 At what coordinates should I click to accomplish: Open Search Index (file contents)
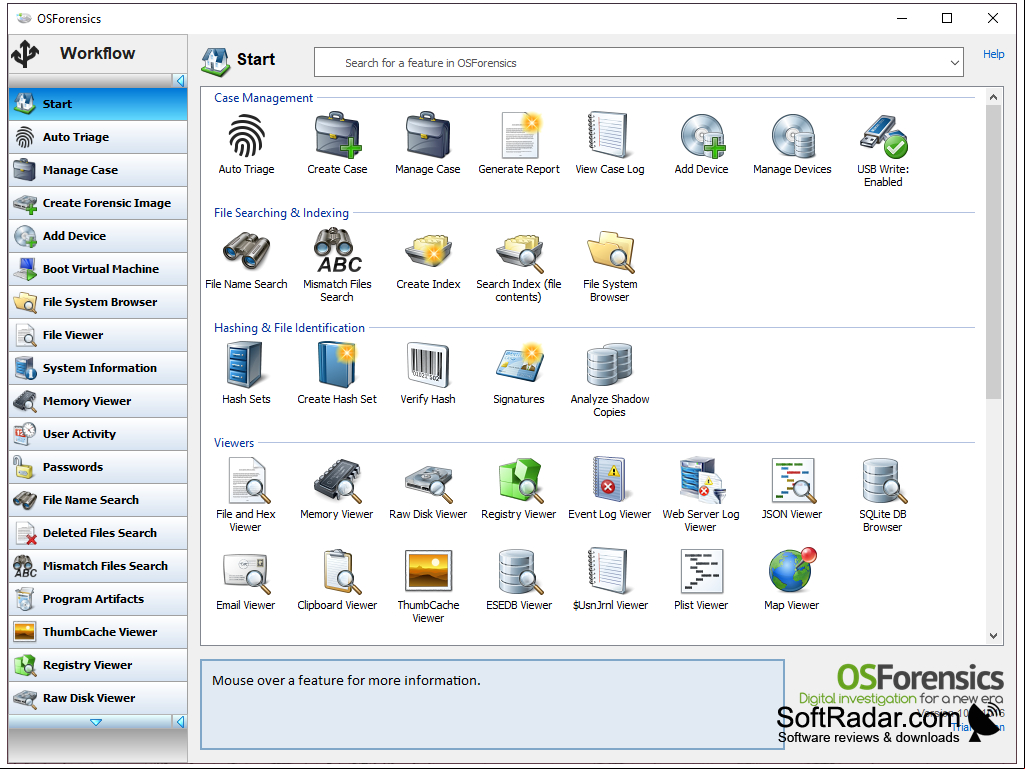[519, 265]
